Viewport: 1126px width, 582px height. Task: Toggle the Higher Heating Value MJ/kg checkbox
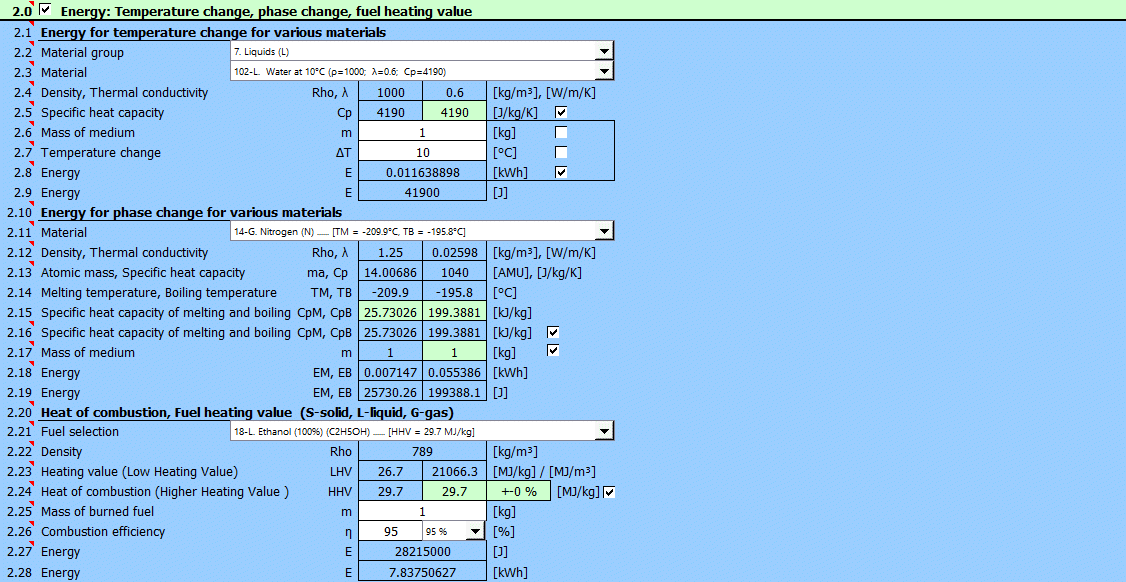click(609, 492)
